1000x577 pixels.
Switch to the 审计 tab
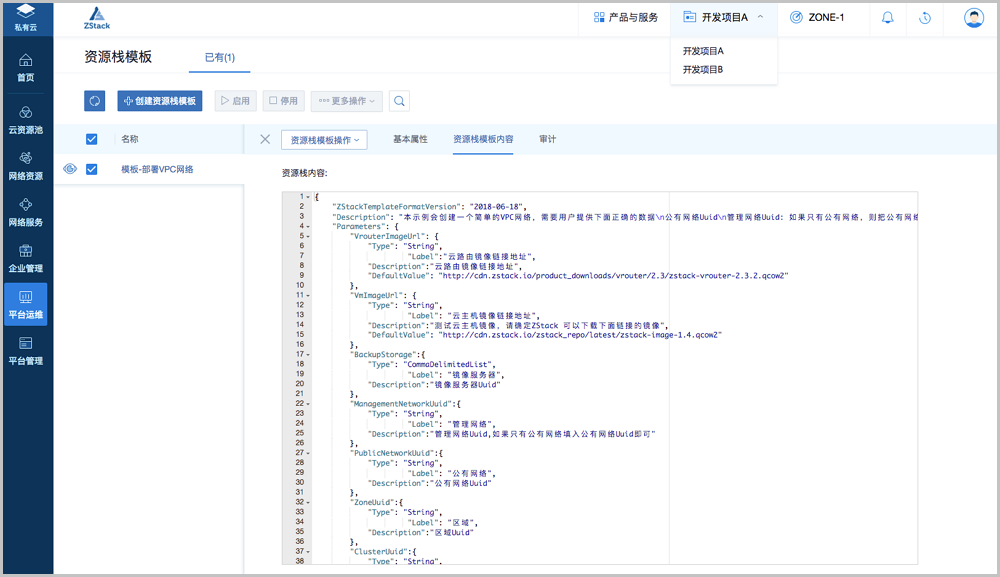(x=547, y=139)
